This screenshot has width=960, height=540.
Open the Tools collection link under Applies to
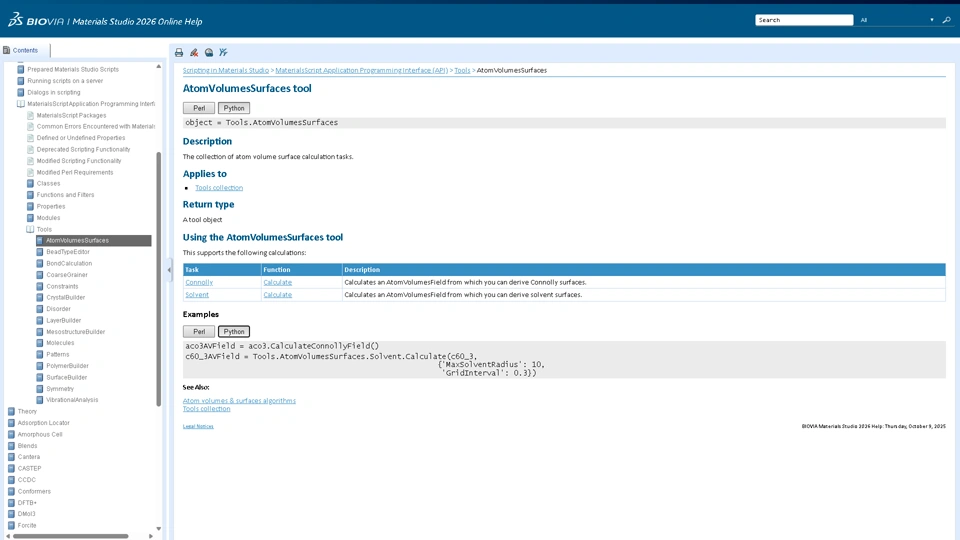click(219, 188)
